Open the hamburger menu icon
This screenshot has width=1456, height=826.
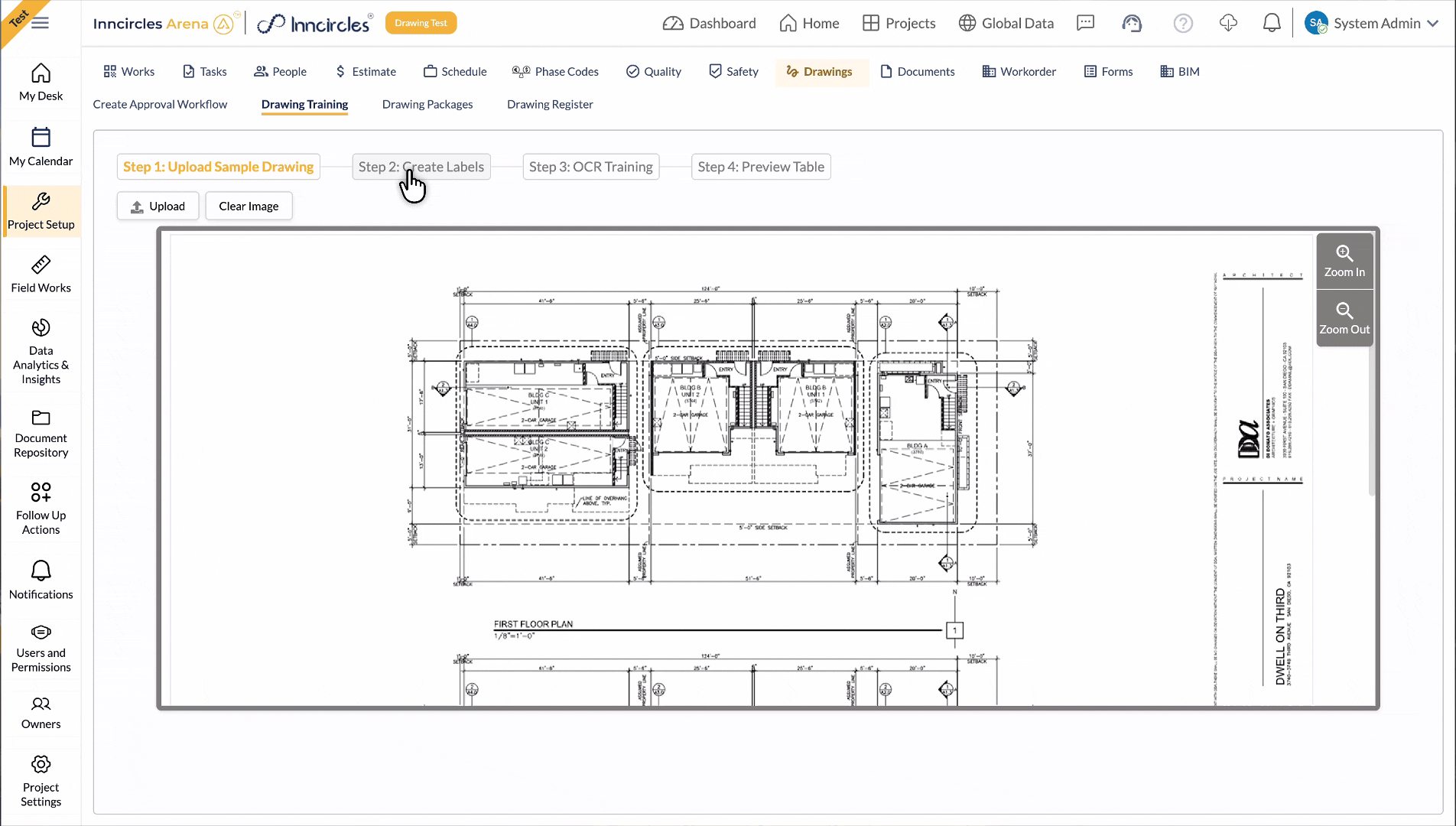pos(41,23)
